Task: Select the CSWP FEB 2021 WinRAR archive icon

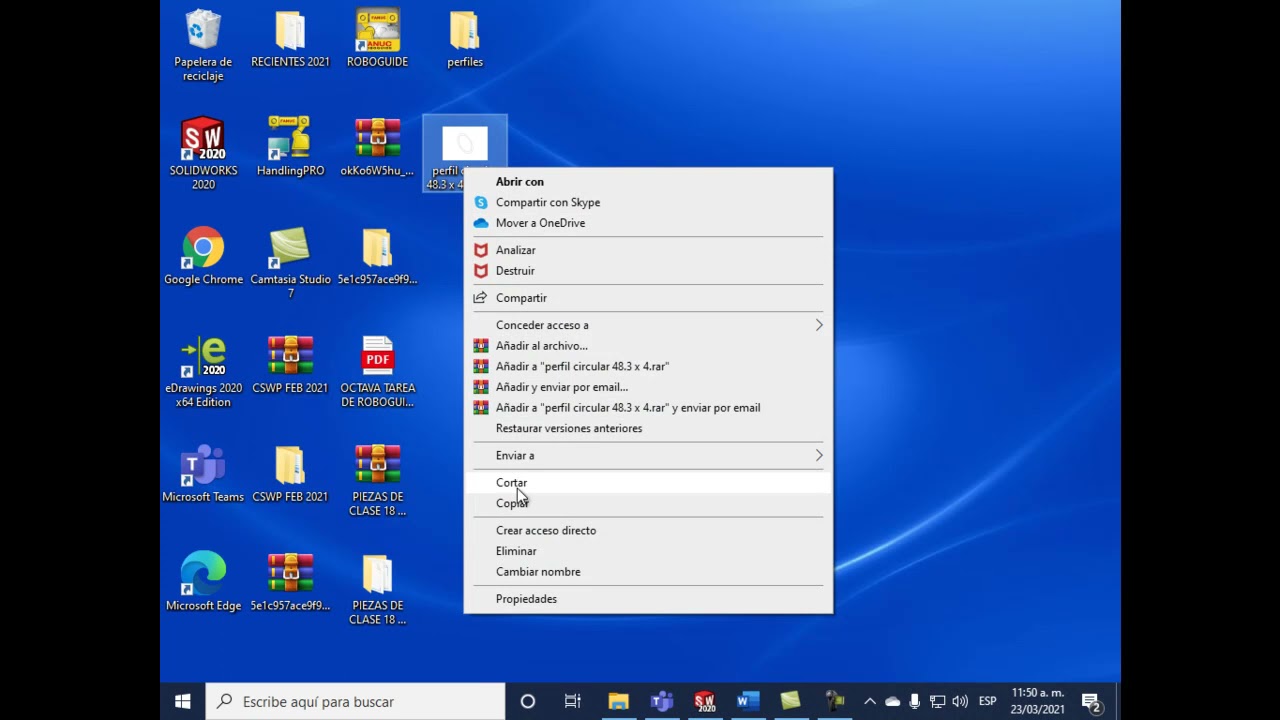Action: click(290, 365)
